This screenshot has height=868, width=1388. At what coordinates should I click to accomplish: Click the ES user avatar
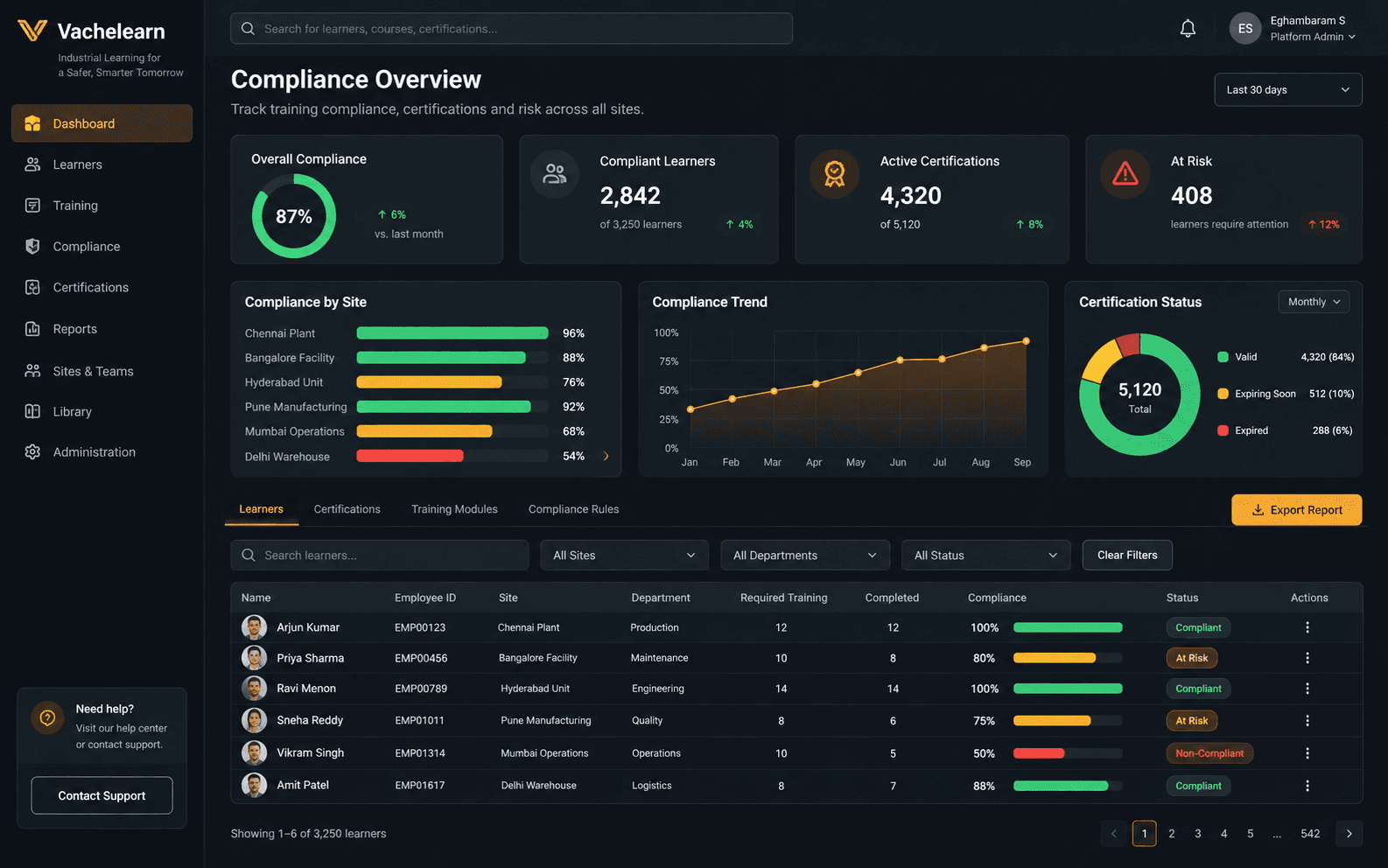coord(1245,28)
